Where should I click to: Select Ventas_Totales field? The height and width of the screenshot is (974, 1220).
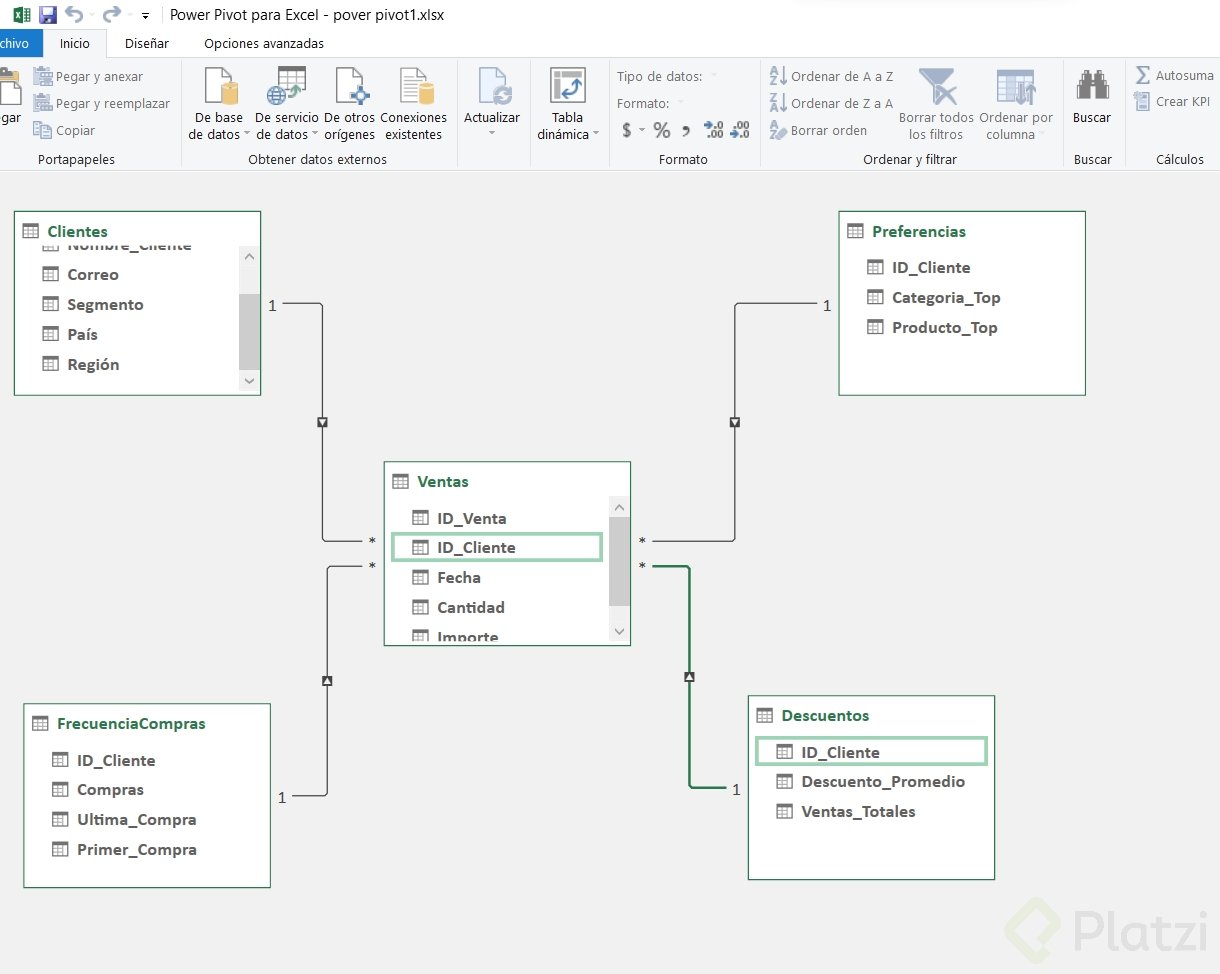coord(858,811)
